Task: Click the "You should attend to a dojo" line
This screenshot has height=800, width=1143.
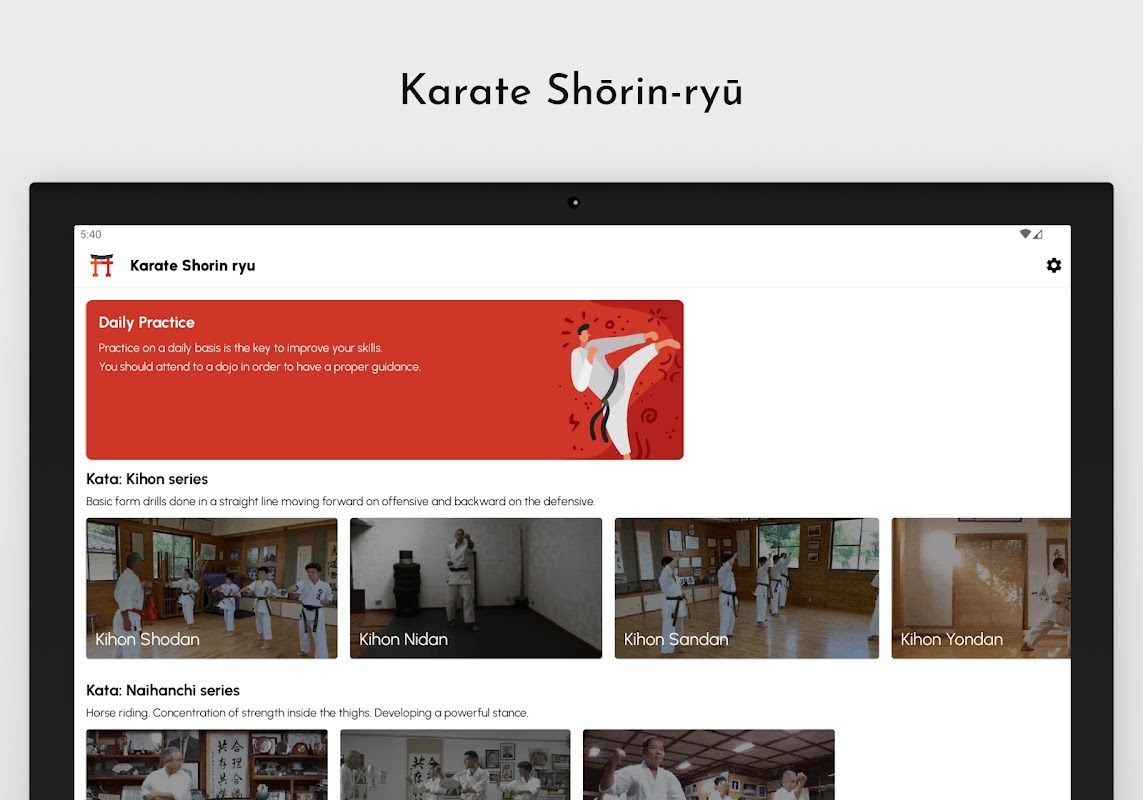Action: coord(260,367)
